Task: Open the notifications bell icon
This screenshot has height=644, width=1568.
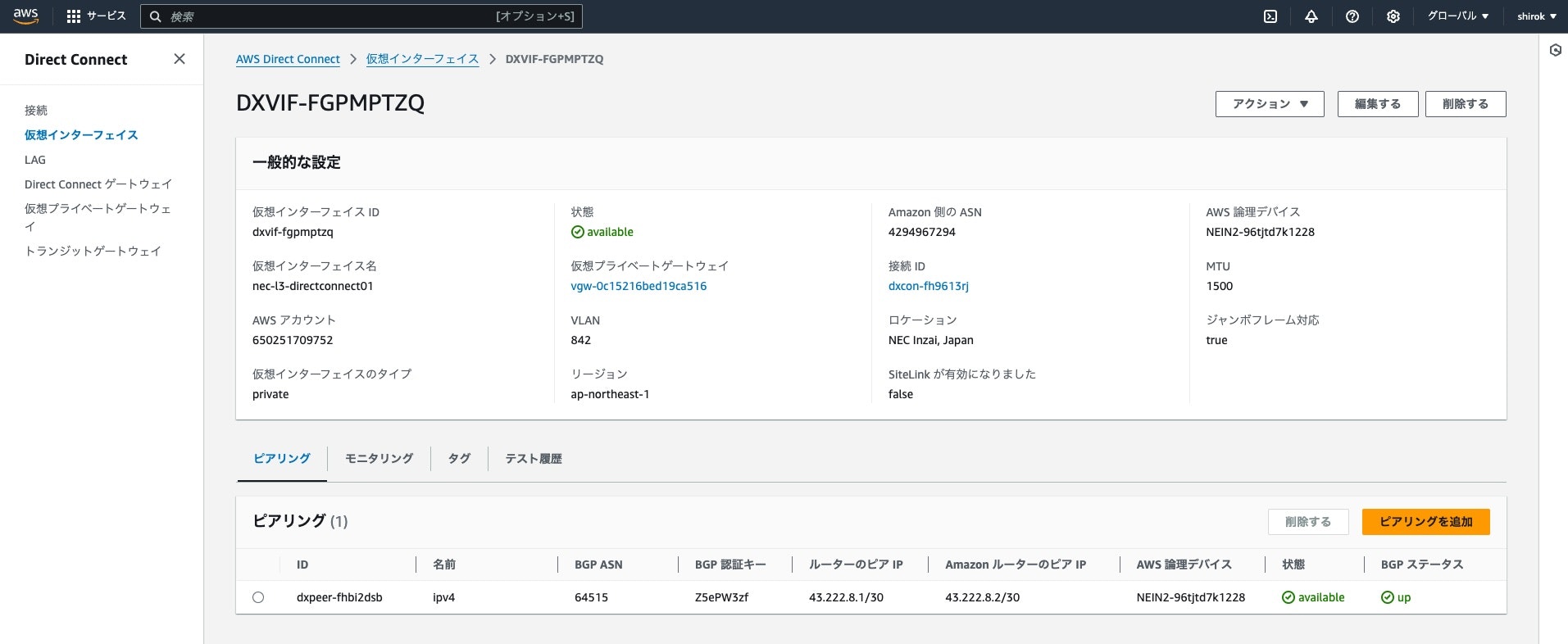Action: 1311,16
